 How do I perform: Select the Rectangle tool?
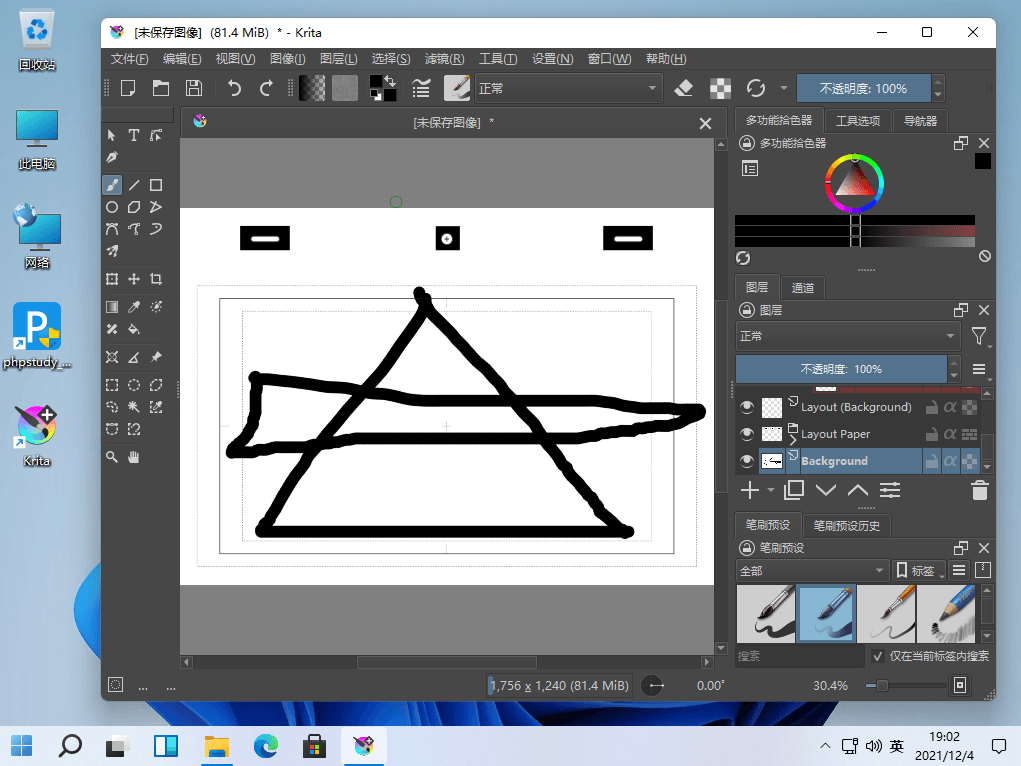point(156,185)
